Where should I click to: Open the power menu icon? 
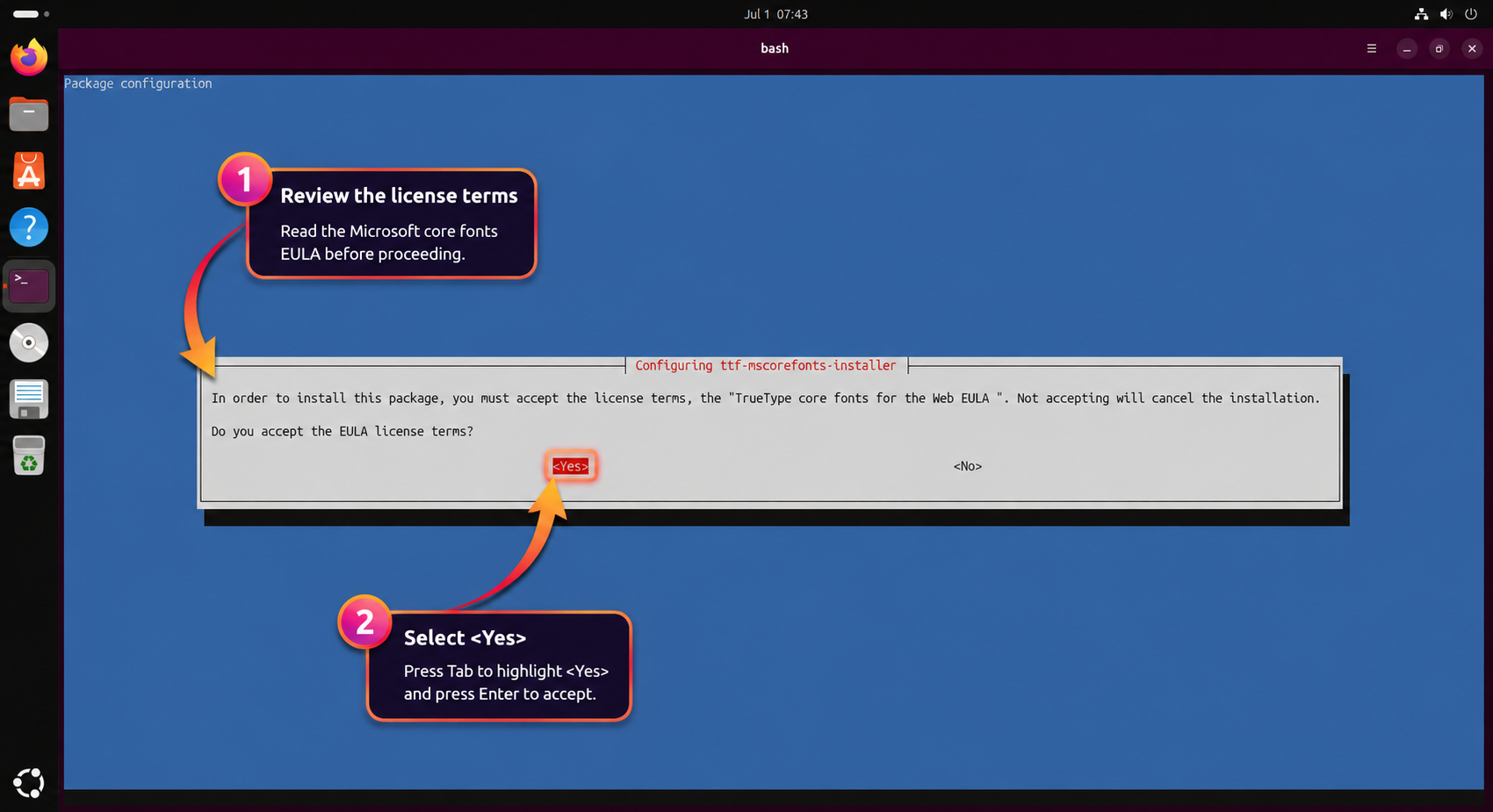coord(1471,14)
